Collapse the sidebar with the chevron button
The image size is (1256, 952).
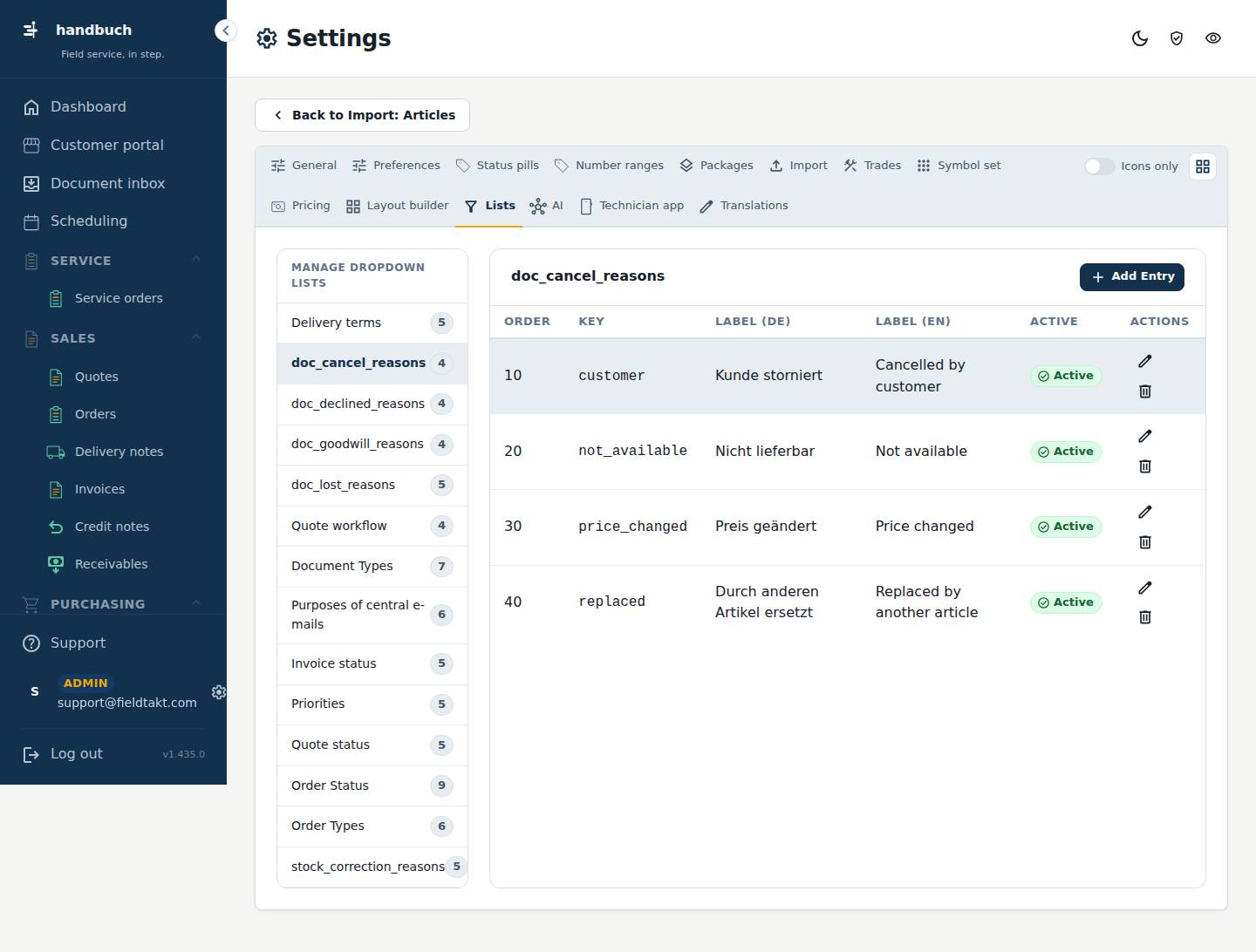[225, 31]
